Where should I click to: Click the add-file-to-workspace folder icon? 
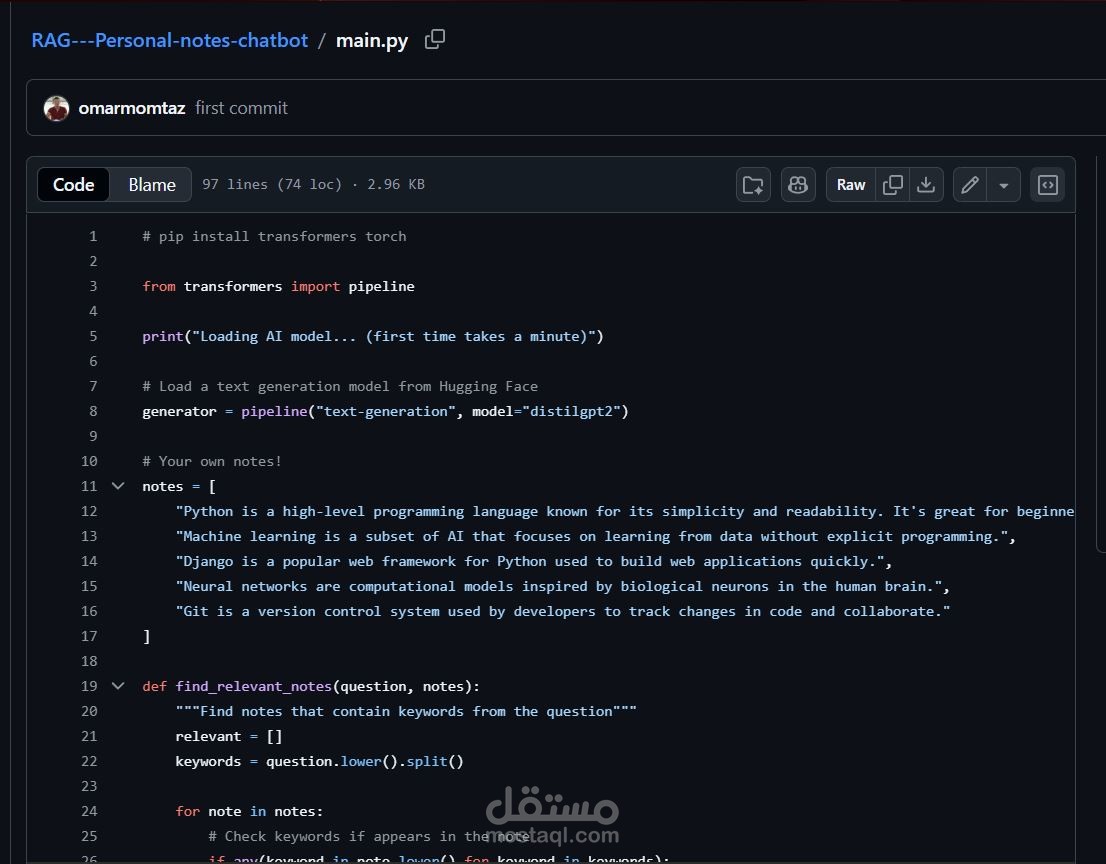pos(753,184)
